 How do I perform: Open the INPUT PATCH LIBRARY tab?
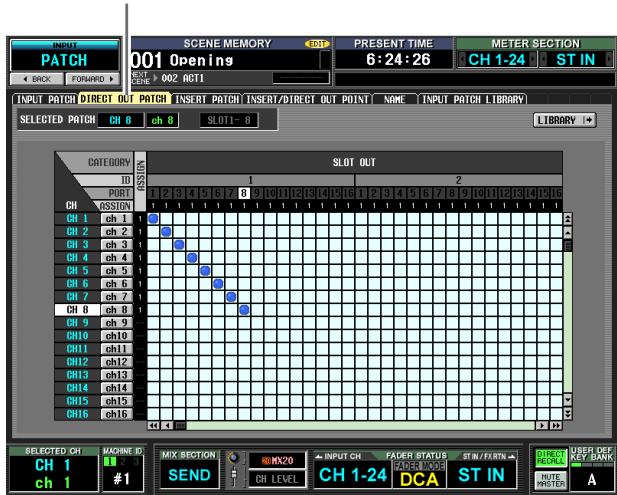[473, 99]
